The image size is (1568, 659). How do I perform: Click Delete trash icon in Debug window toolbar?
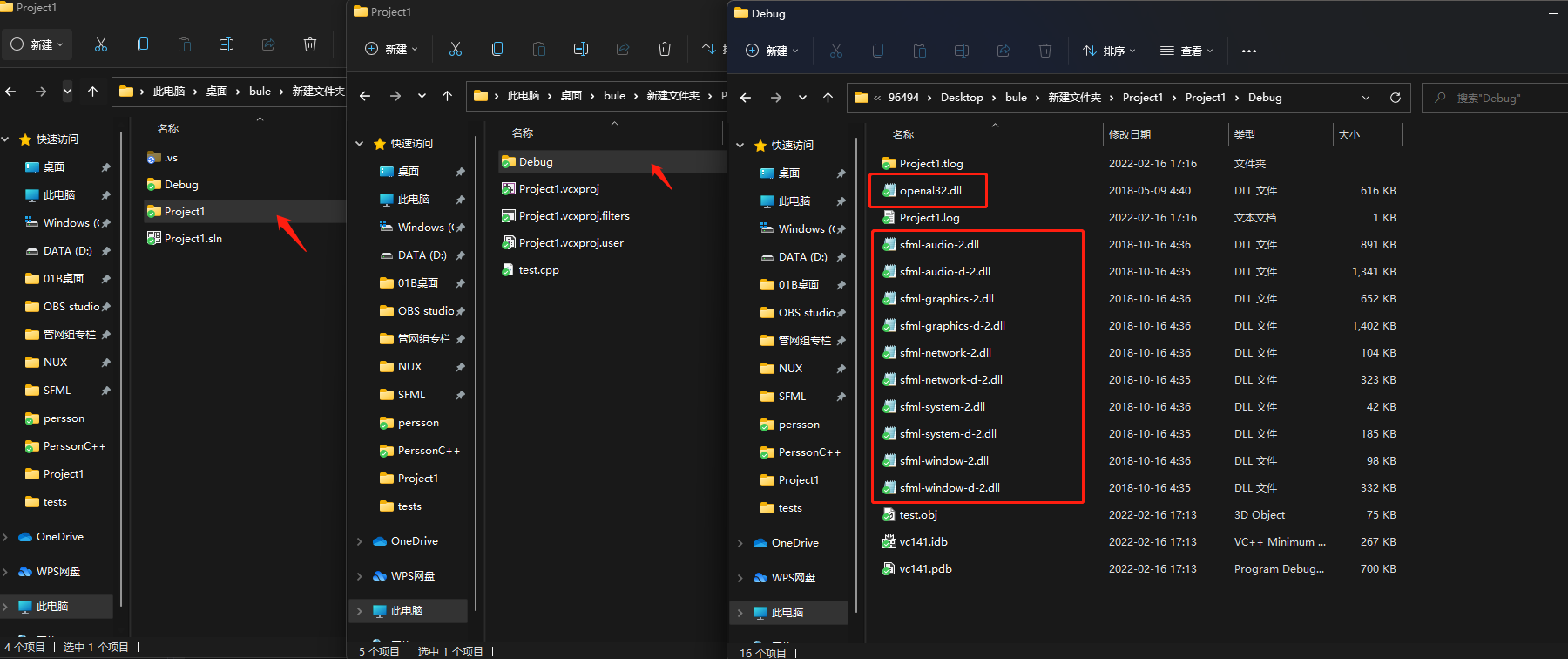(x=1045, y=51)
